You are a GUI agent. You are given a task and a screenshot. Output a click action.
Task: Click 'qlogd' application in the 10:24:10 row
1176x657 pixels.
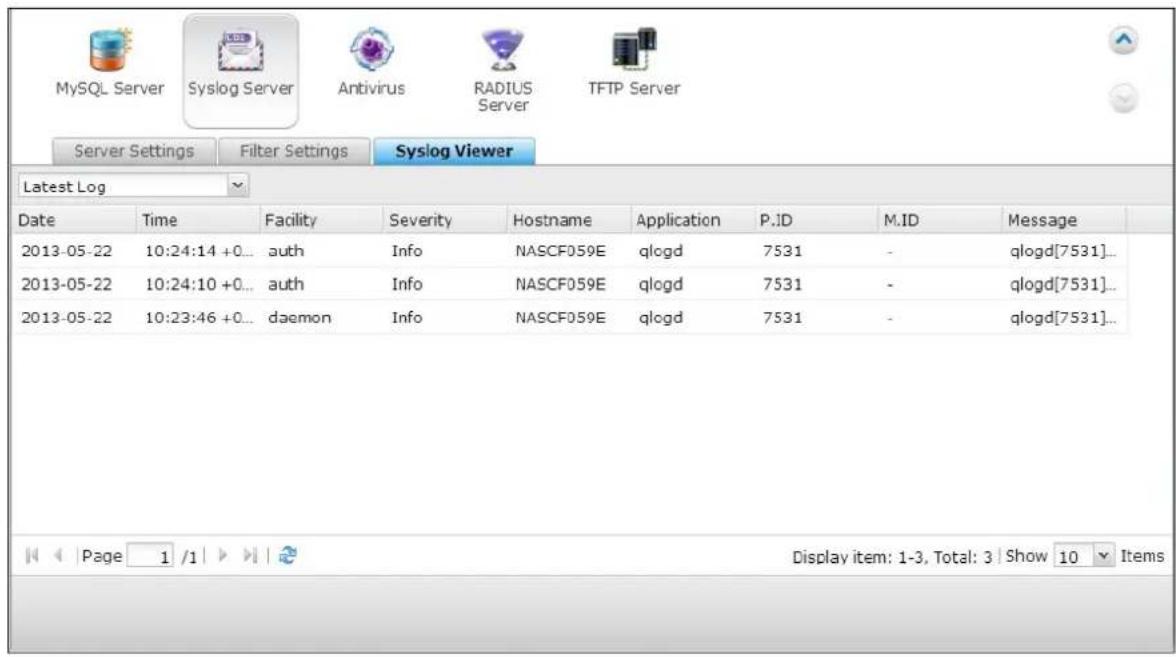coord(661,285)
